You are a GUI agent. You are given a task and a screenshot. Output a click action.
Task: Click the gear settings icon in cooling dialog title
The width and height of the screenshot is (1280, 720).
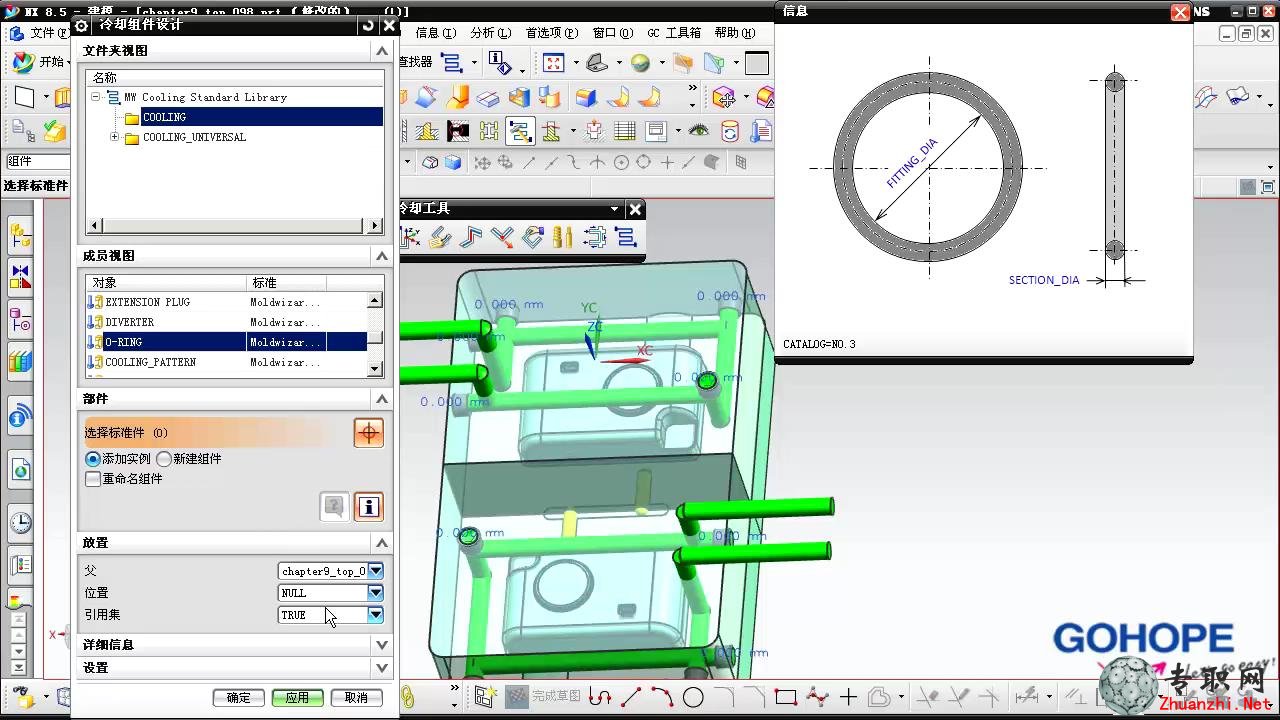(82, 25)
